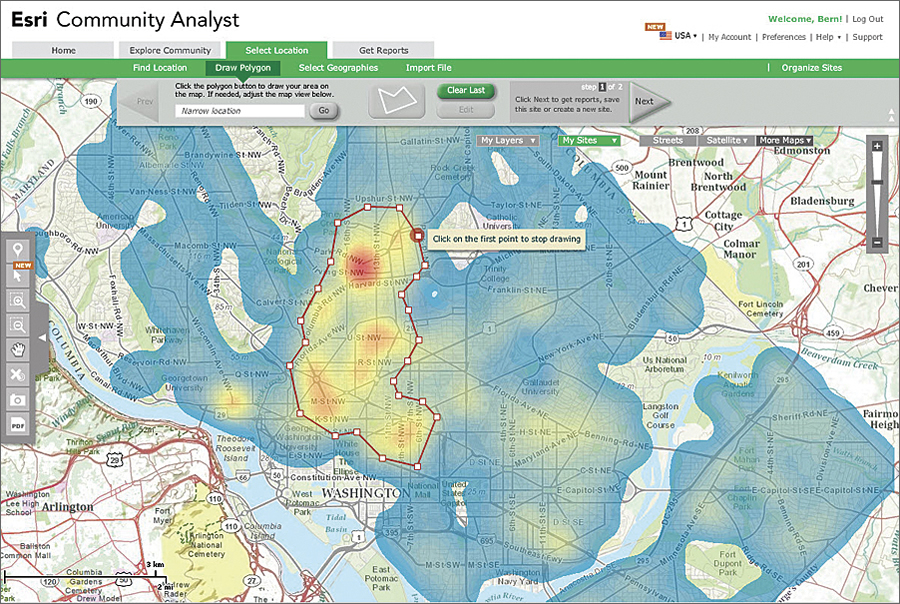Image resolution: width=900 pixels, height=604 pixels.
Task: Select the location pin tool
Action: (x=18, y=250)
